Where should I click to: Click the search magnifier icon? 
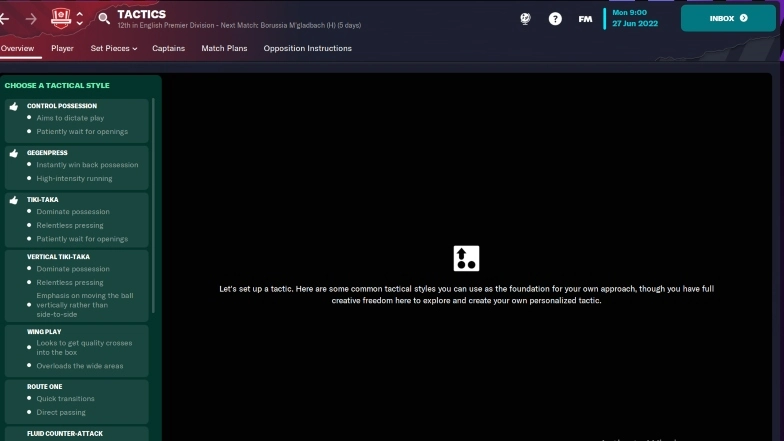pyautogui.click(x=104, y=18)
